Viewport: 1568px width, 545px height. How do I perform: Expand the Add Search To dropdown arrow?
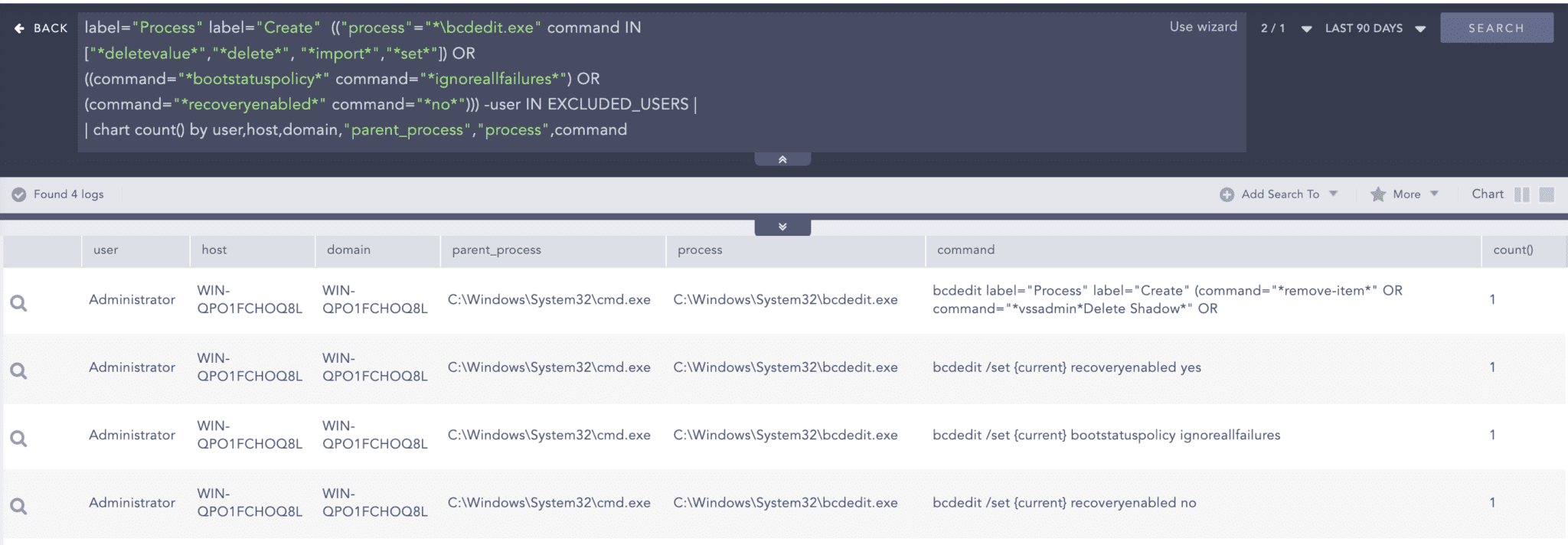pyautogui.click(x=1333, y=194)
